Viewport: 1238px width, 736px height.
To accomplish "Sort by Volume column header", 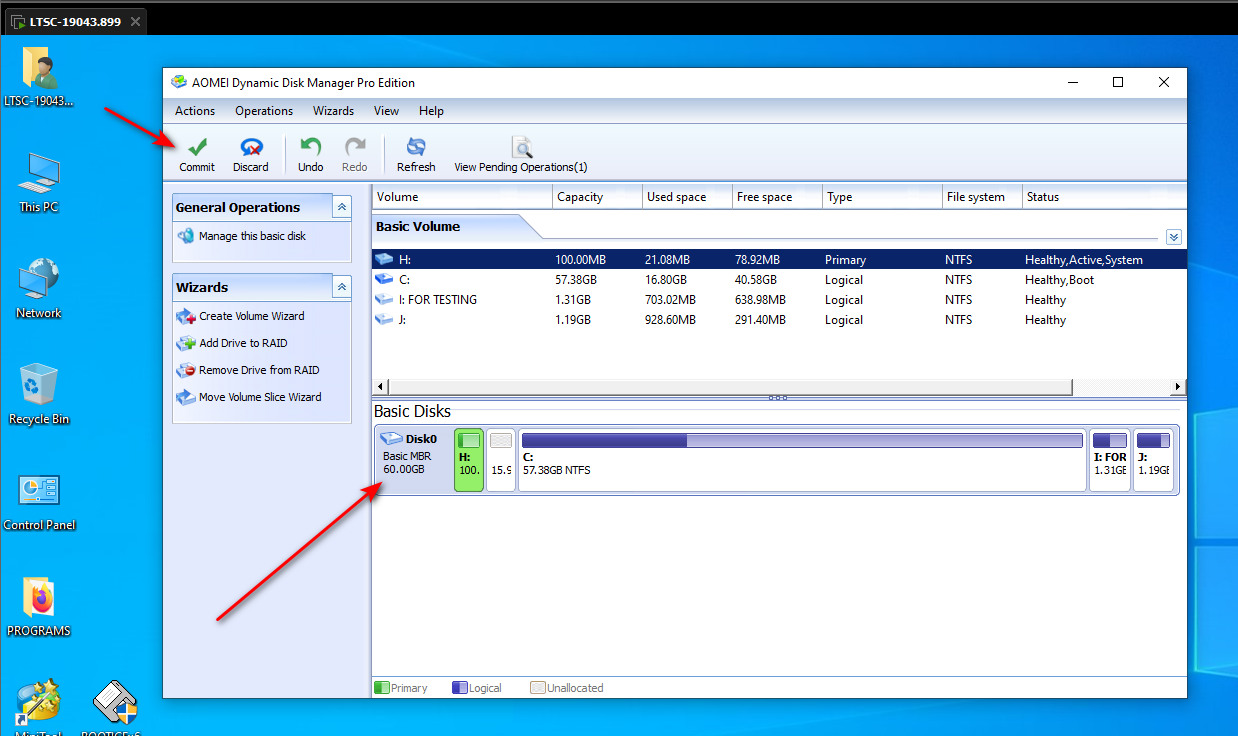I will (462, 197).
